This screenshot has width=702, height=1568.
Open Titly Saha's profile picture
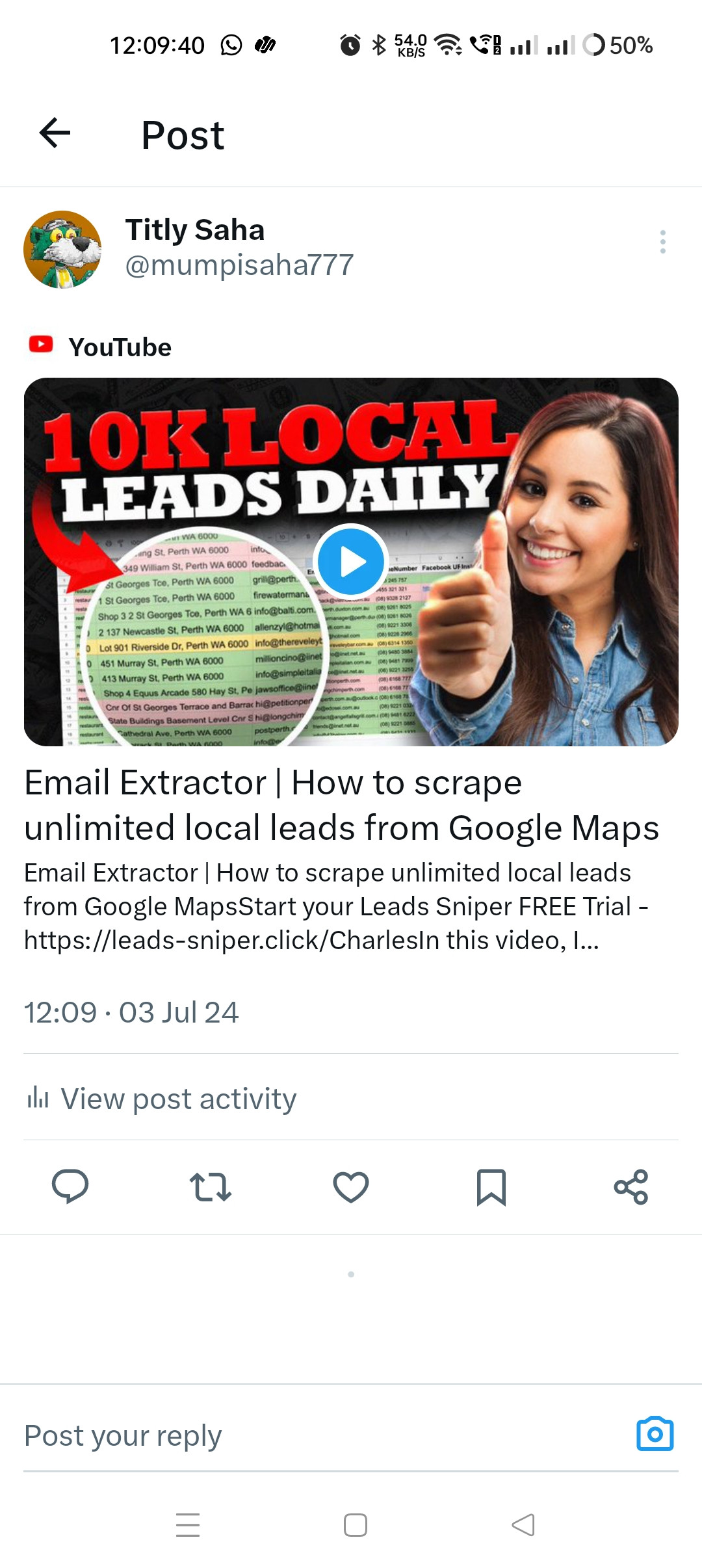point(62,249)
